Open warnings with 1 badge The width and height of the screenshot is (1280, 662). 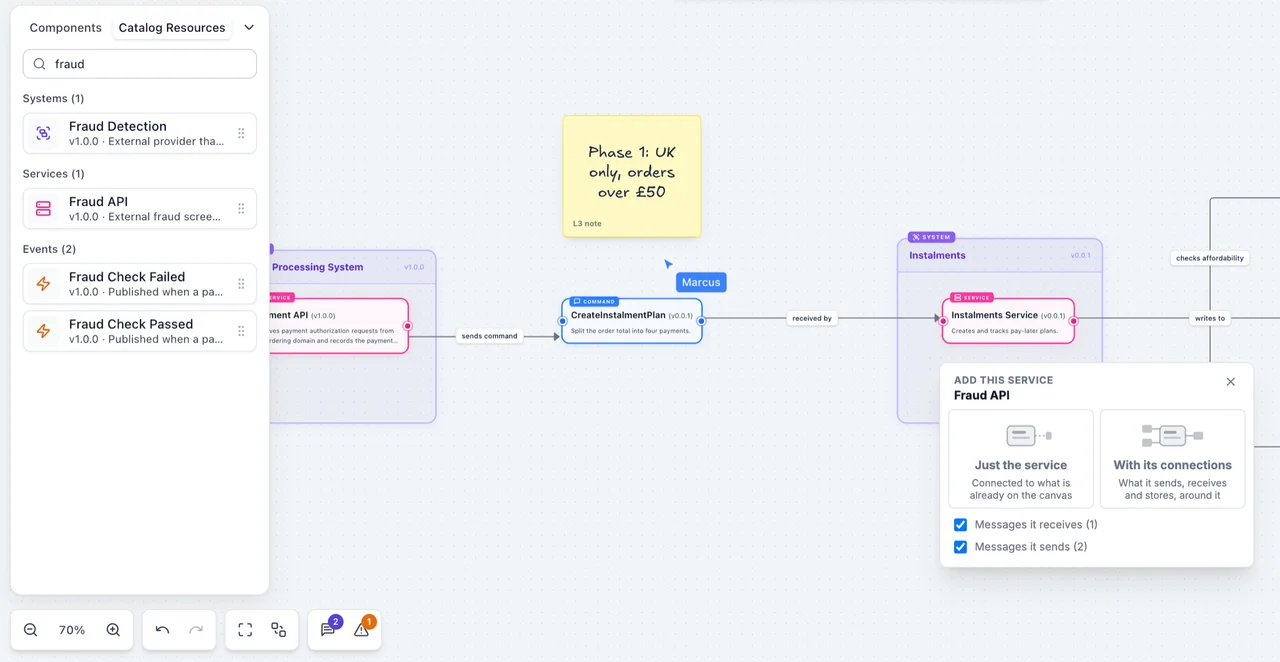pos(362,629)
